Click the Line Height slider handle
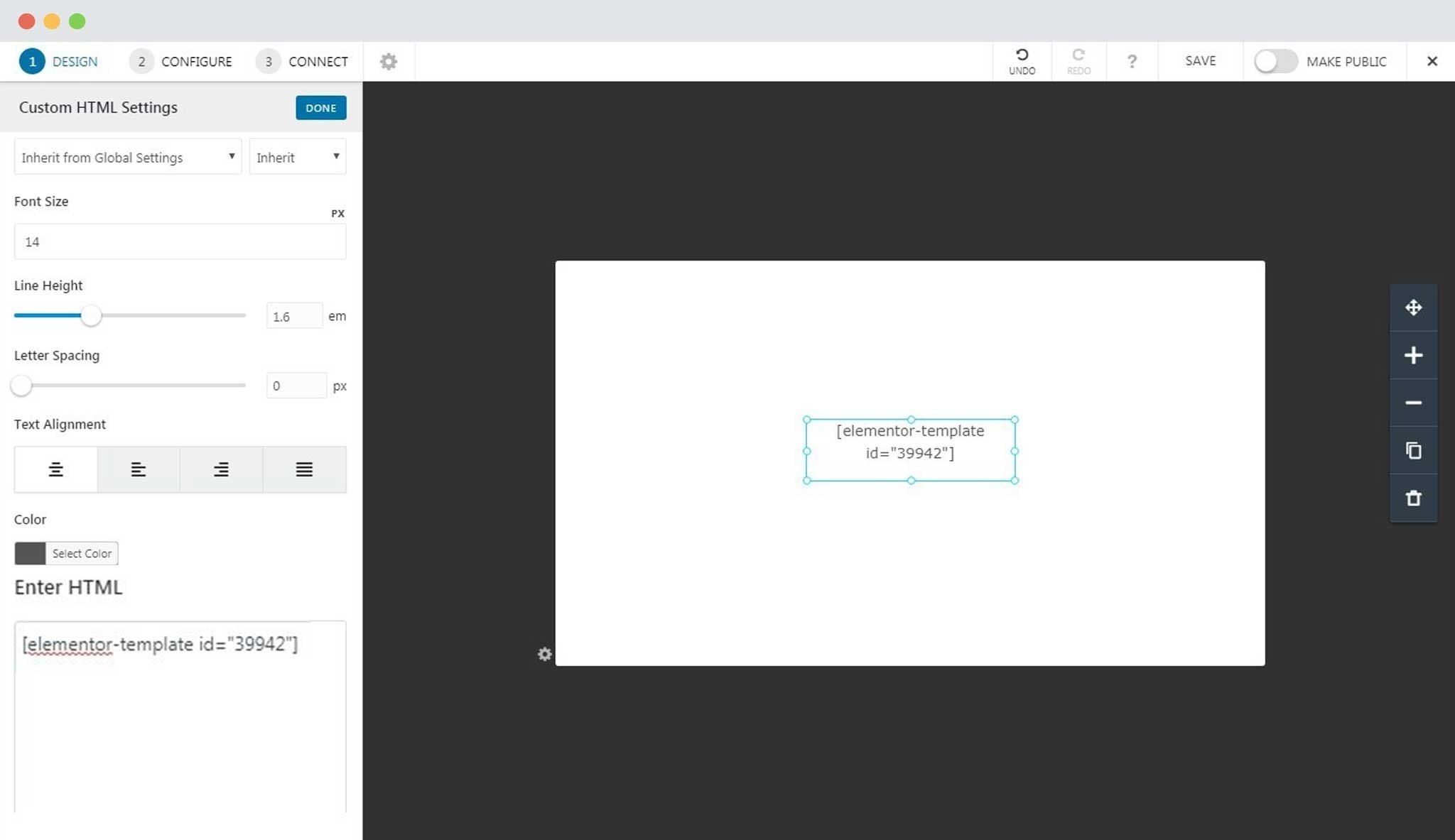The height and width of the screenshot is (840, 1455). pos(91,315)
